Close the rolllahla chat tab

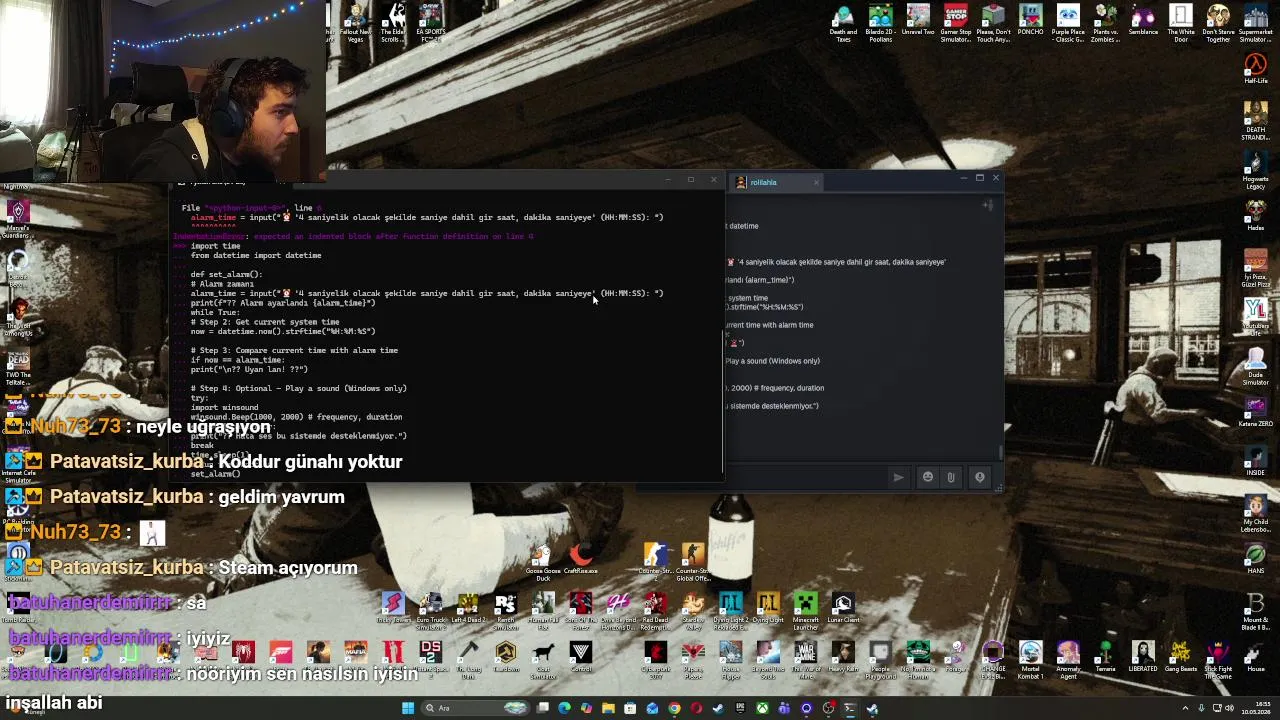816,182
